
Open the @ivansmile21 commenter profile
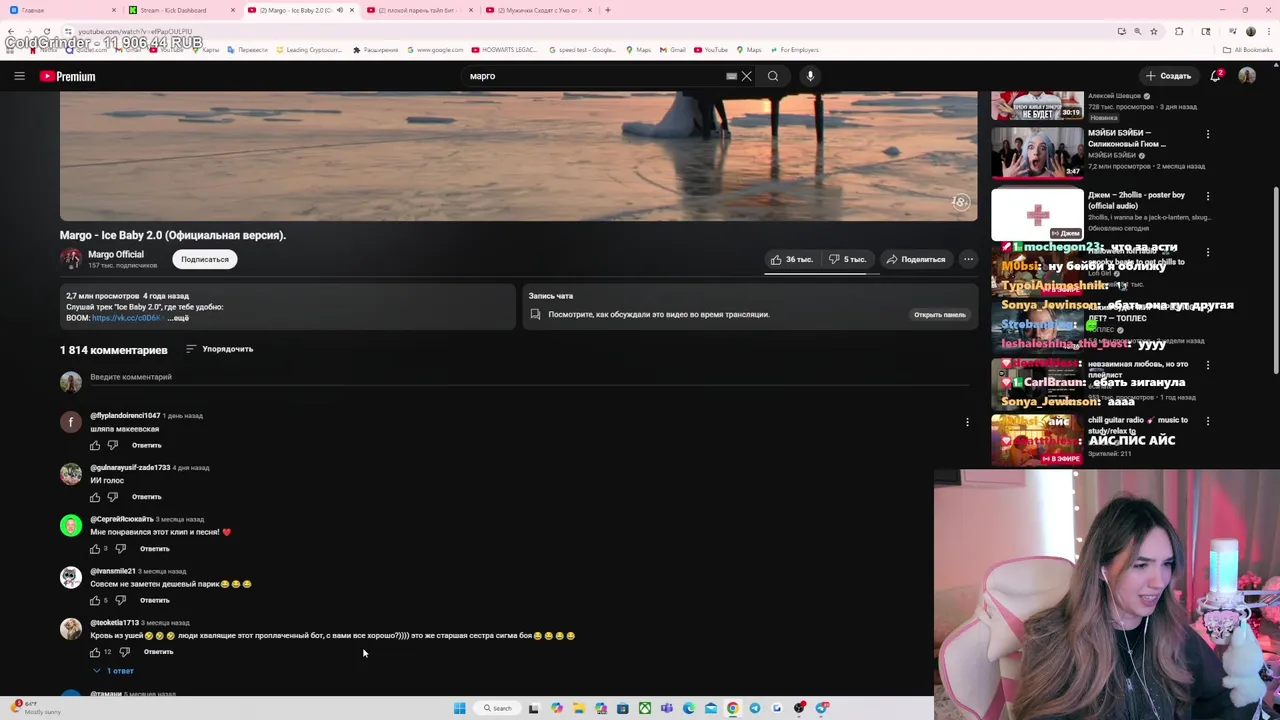coord(113,571)
